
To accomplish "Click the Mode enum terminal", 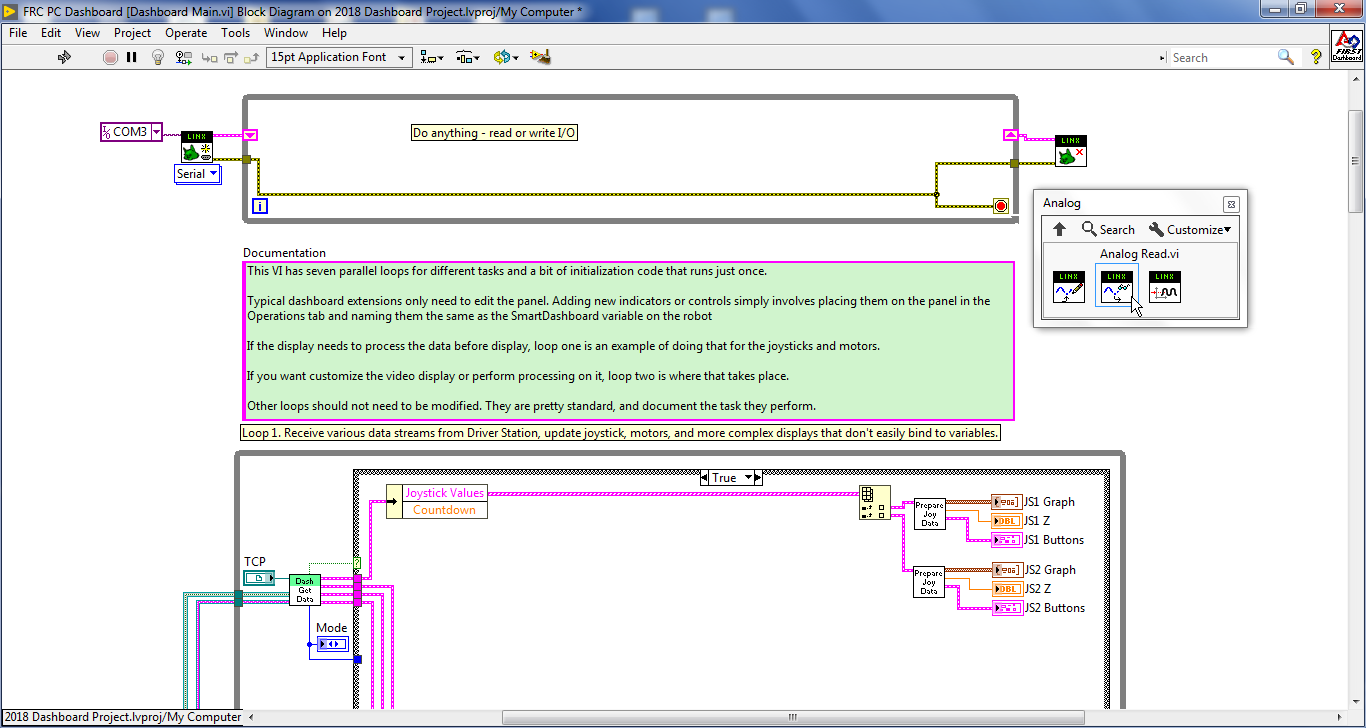I will point(331,644).
